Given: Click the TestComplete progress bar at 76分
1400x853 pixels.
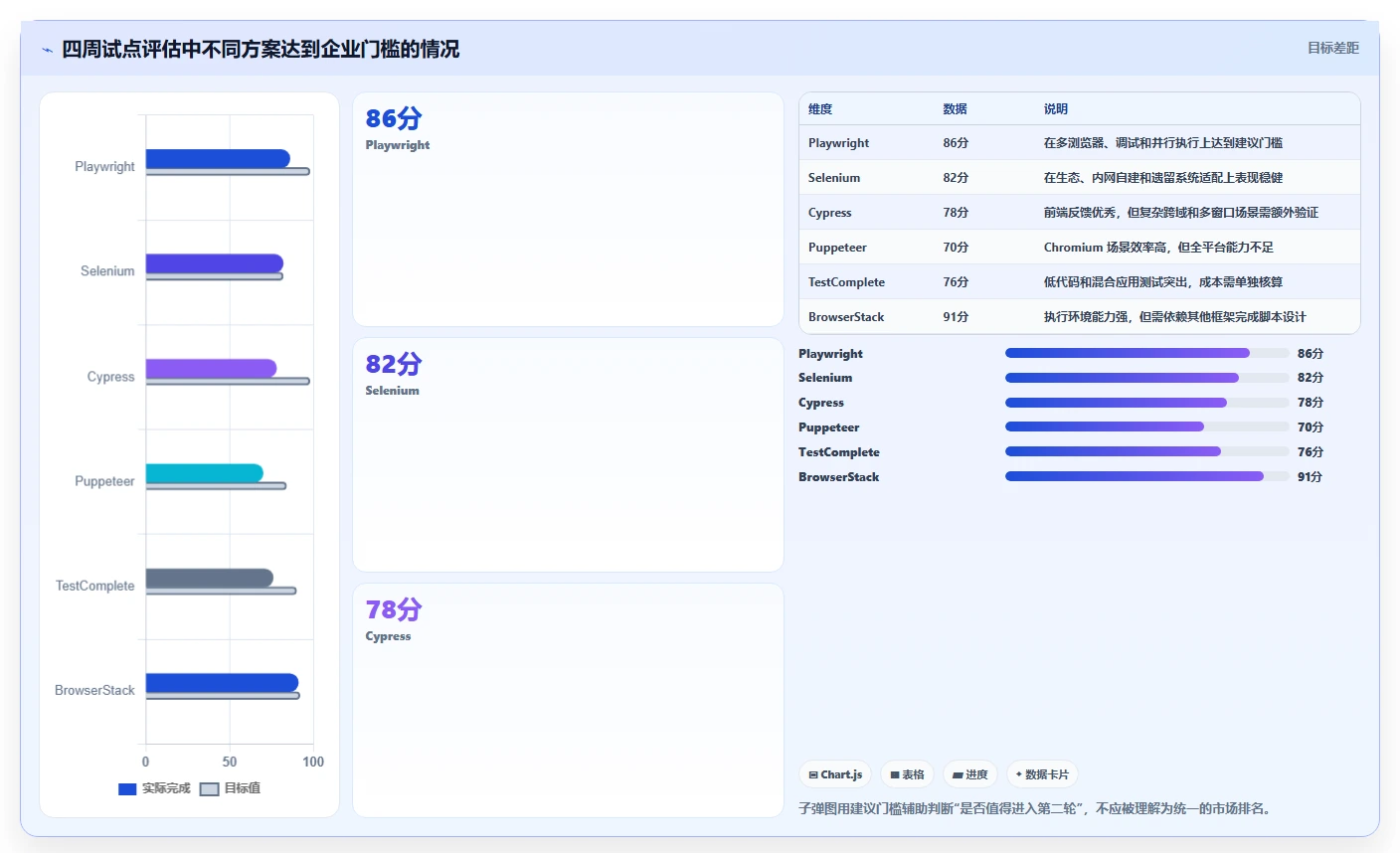Looking at the screenshot, I should 1146,451.
